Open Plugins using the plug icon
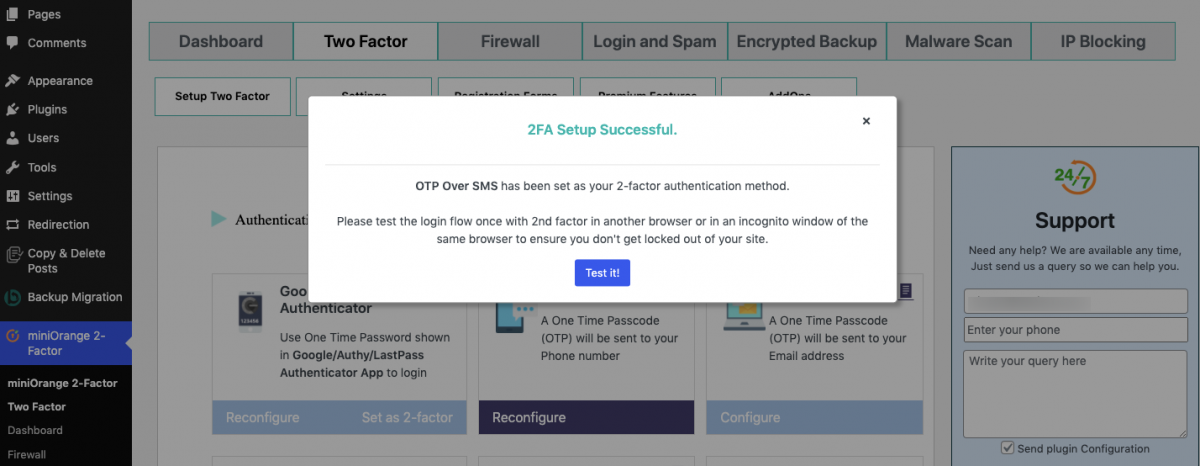The height and width of the screenshot is (466, 1200). [x=12, y=109]
